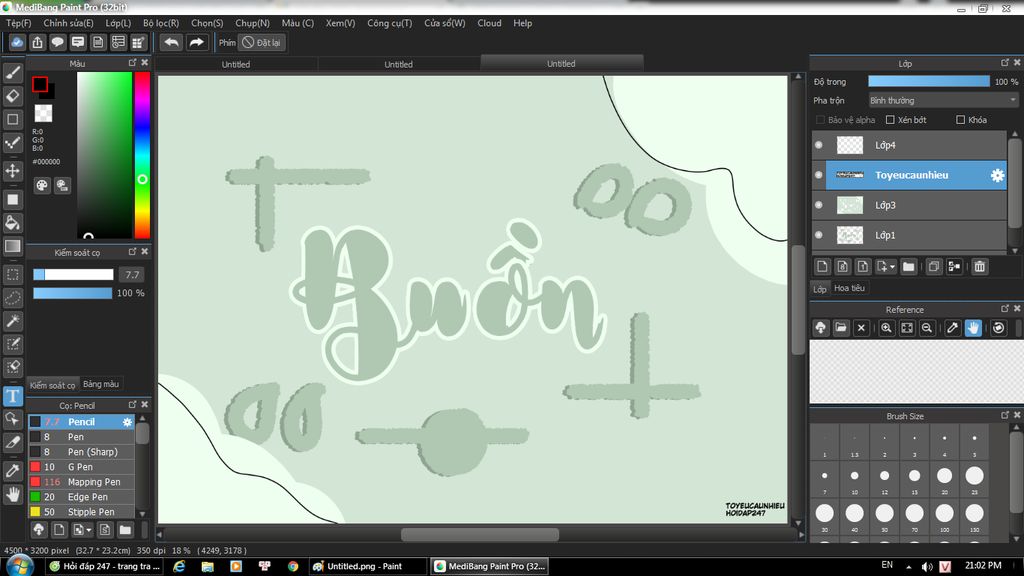Screen dimensions: 1024x576
Task: Open Pencil brush settings gear
Action: point(127,422)
